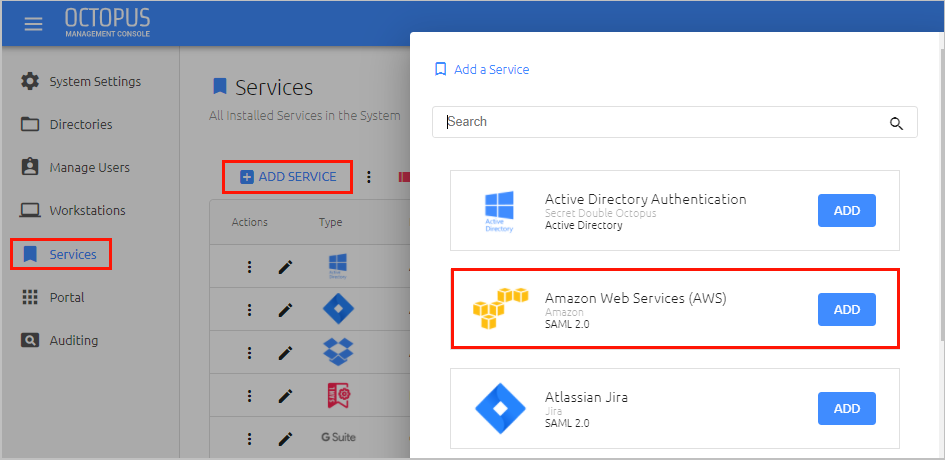Image resolution: width=945 pixels, height=460 pixels.
Task: Click the G Suite logo in the services table
Action: point(338,437)
